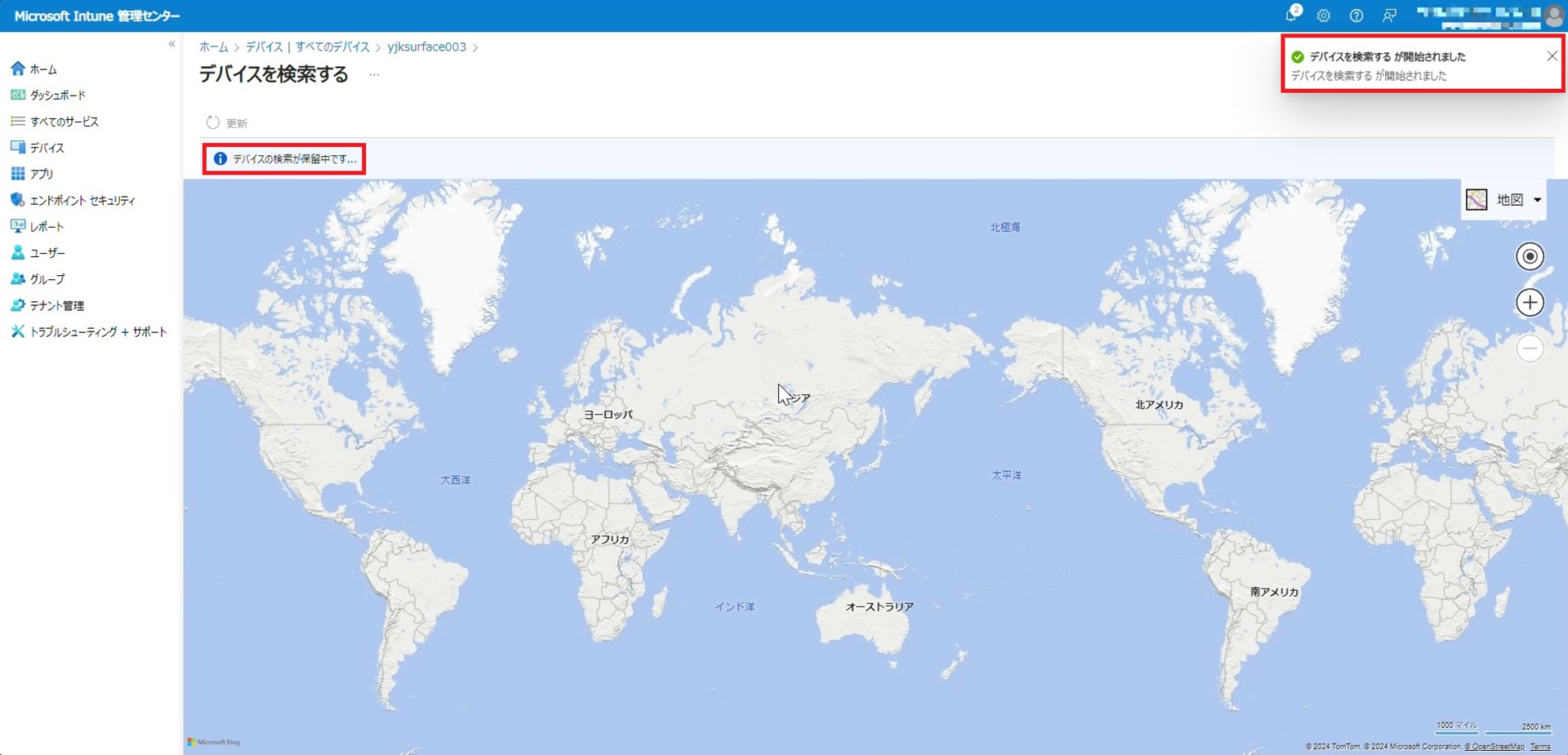
Task: Click the 太平洋 label on map
Action: [x=1006, y=474]
